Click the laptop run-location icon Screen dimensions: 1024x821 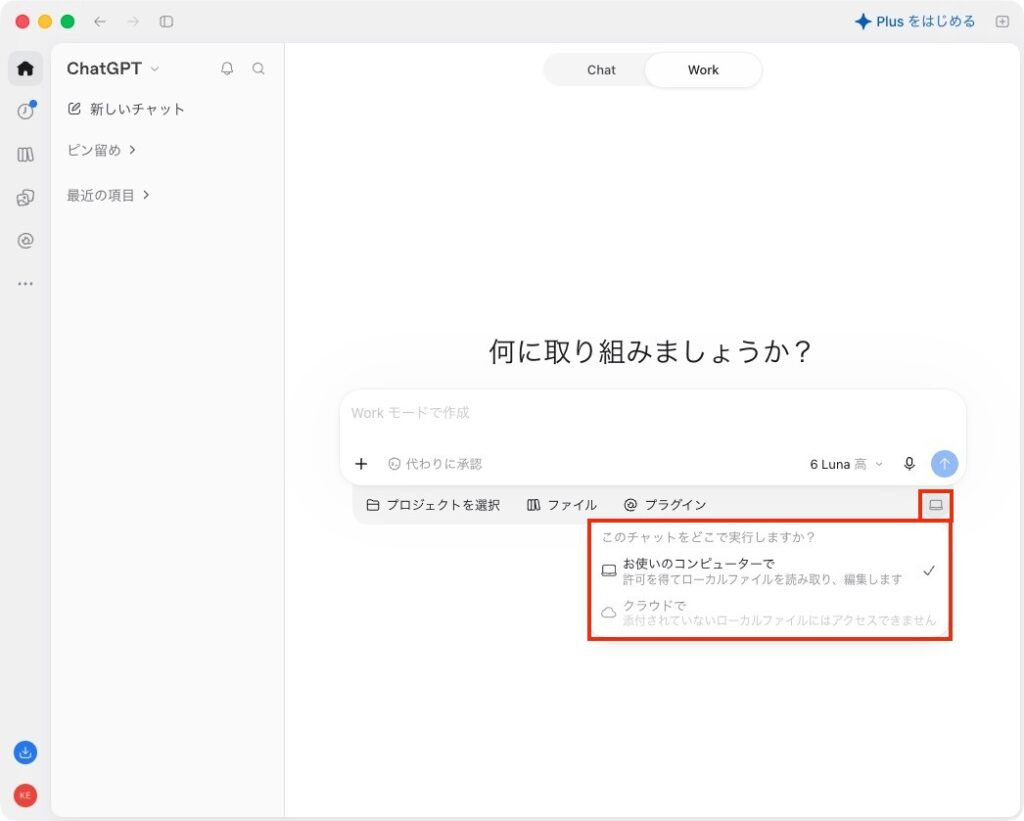(x=936, y=505)
